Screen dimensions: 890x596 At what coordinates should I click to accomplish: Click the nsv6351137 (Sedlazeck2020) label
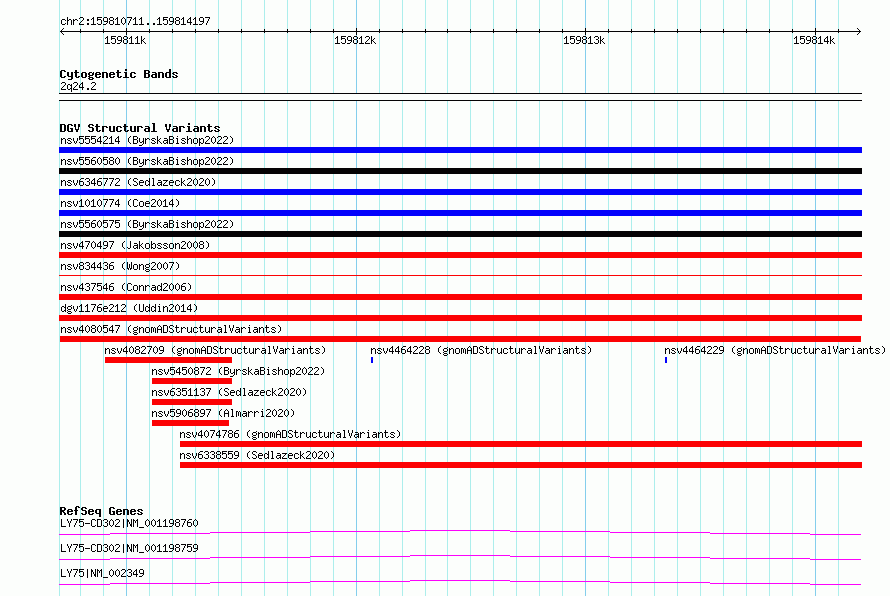229,392
